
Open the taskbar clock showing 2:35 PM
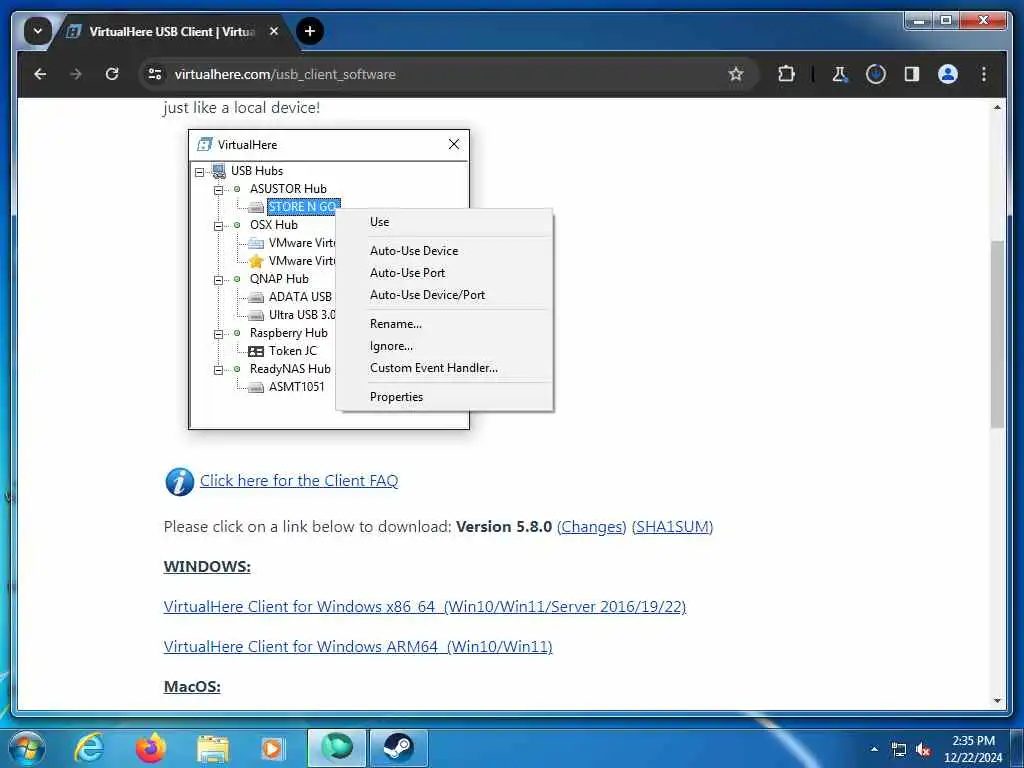tap(973, 749)
